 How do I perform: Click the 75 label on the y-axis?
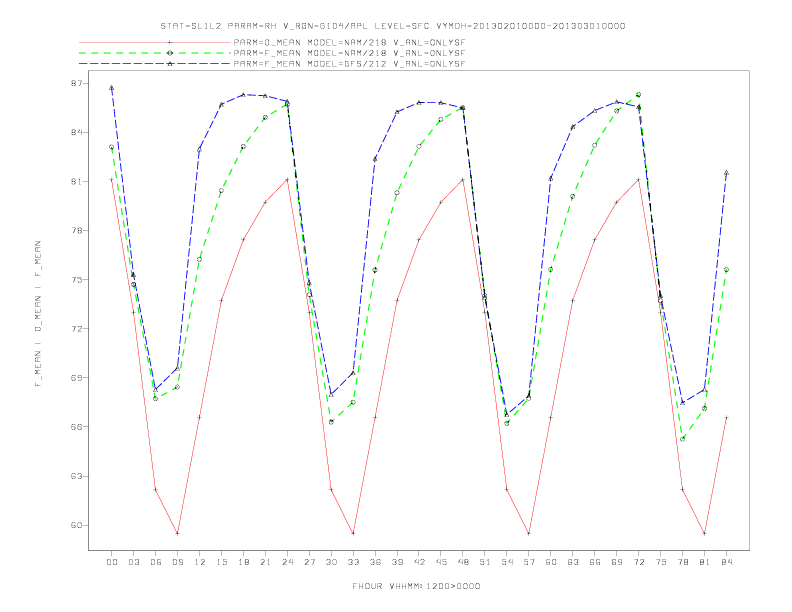pyautogui.click(x=76, y=279)
